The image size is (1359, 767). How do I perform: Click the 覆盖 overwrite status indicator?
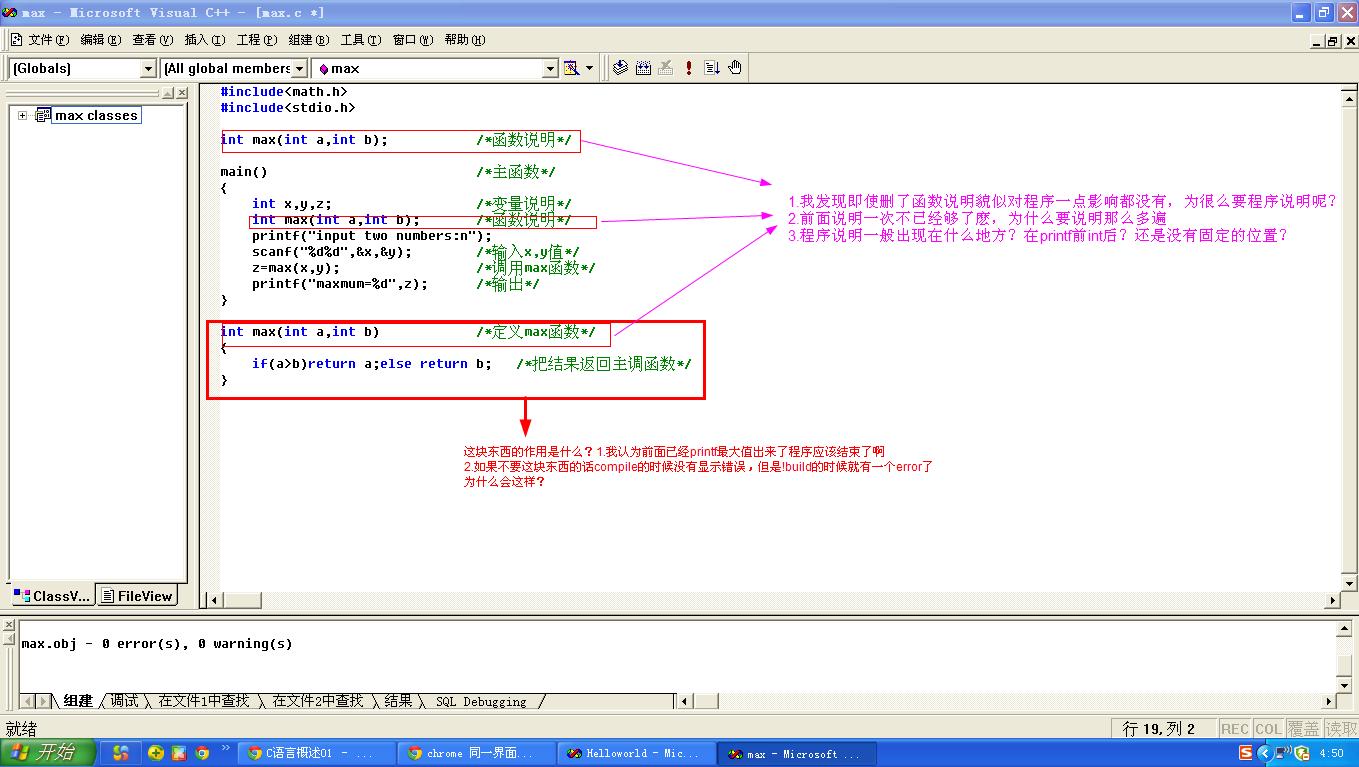pos(1303,729)
